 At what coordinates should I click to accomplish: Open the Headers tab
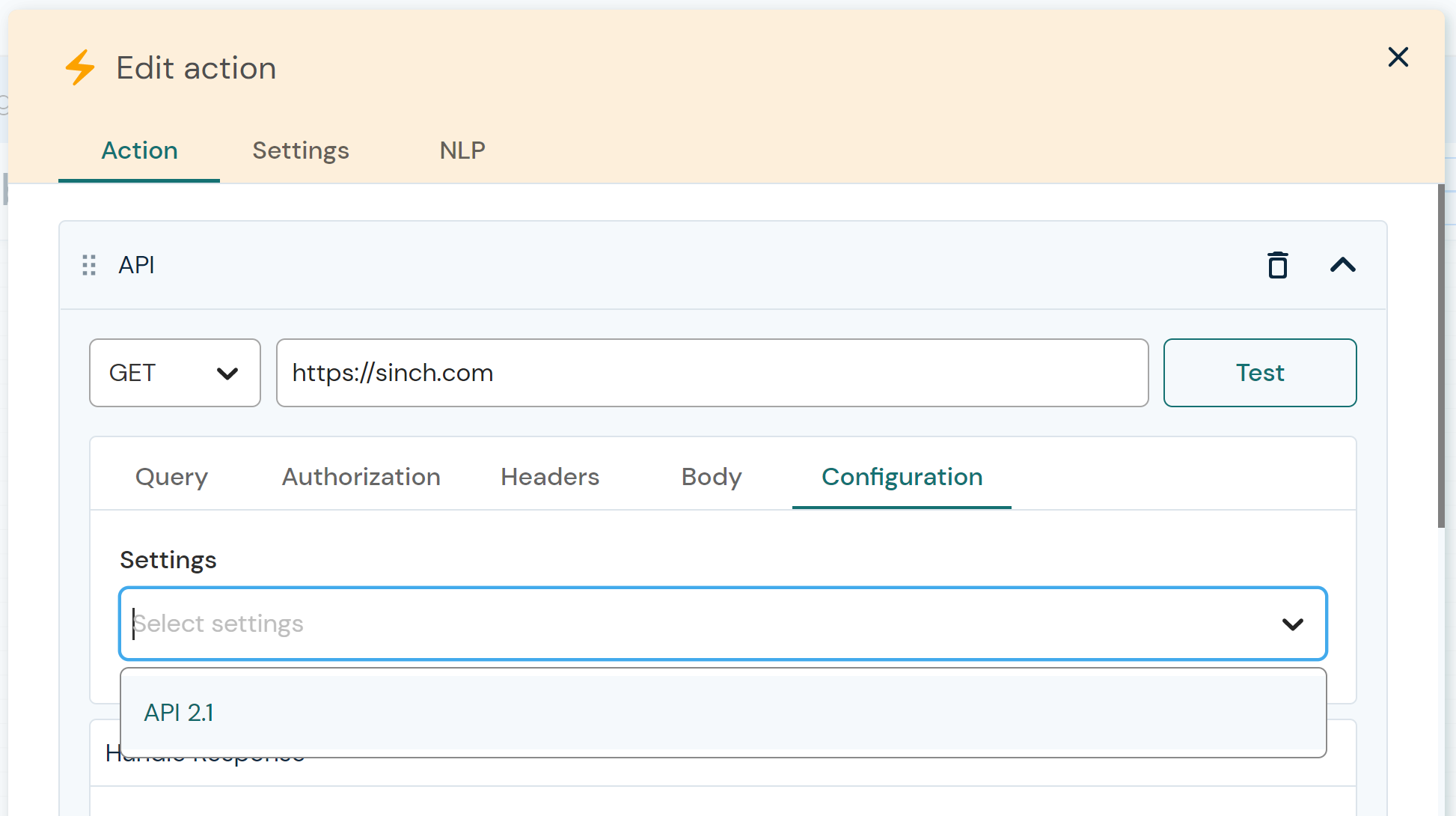550,477
